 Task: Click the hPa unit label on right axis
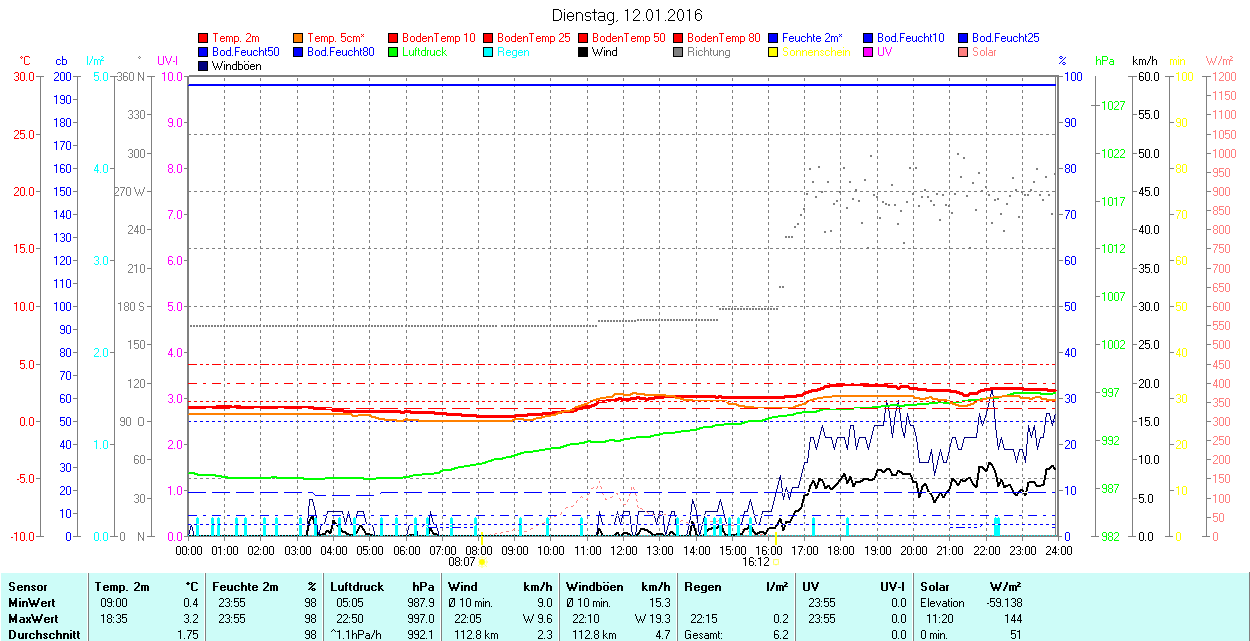[1105, 62]
